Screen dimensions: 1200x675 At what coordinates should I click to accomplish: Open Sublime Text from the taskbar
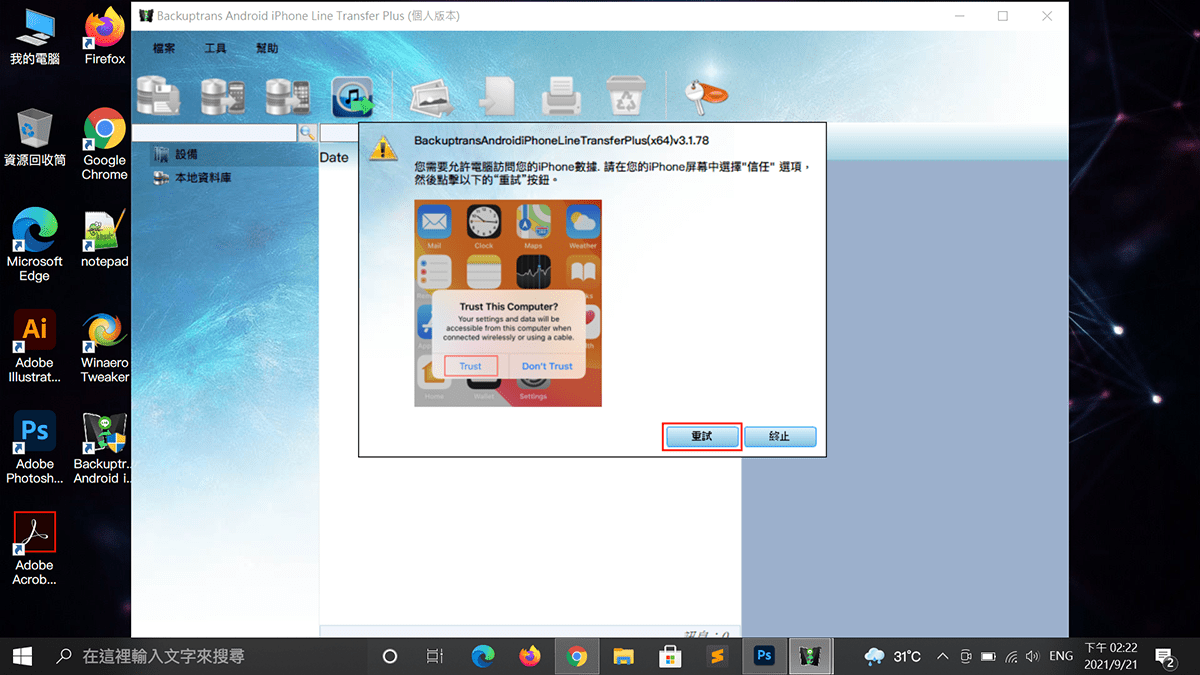point(716,656)
